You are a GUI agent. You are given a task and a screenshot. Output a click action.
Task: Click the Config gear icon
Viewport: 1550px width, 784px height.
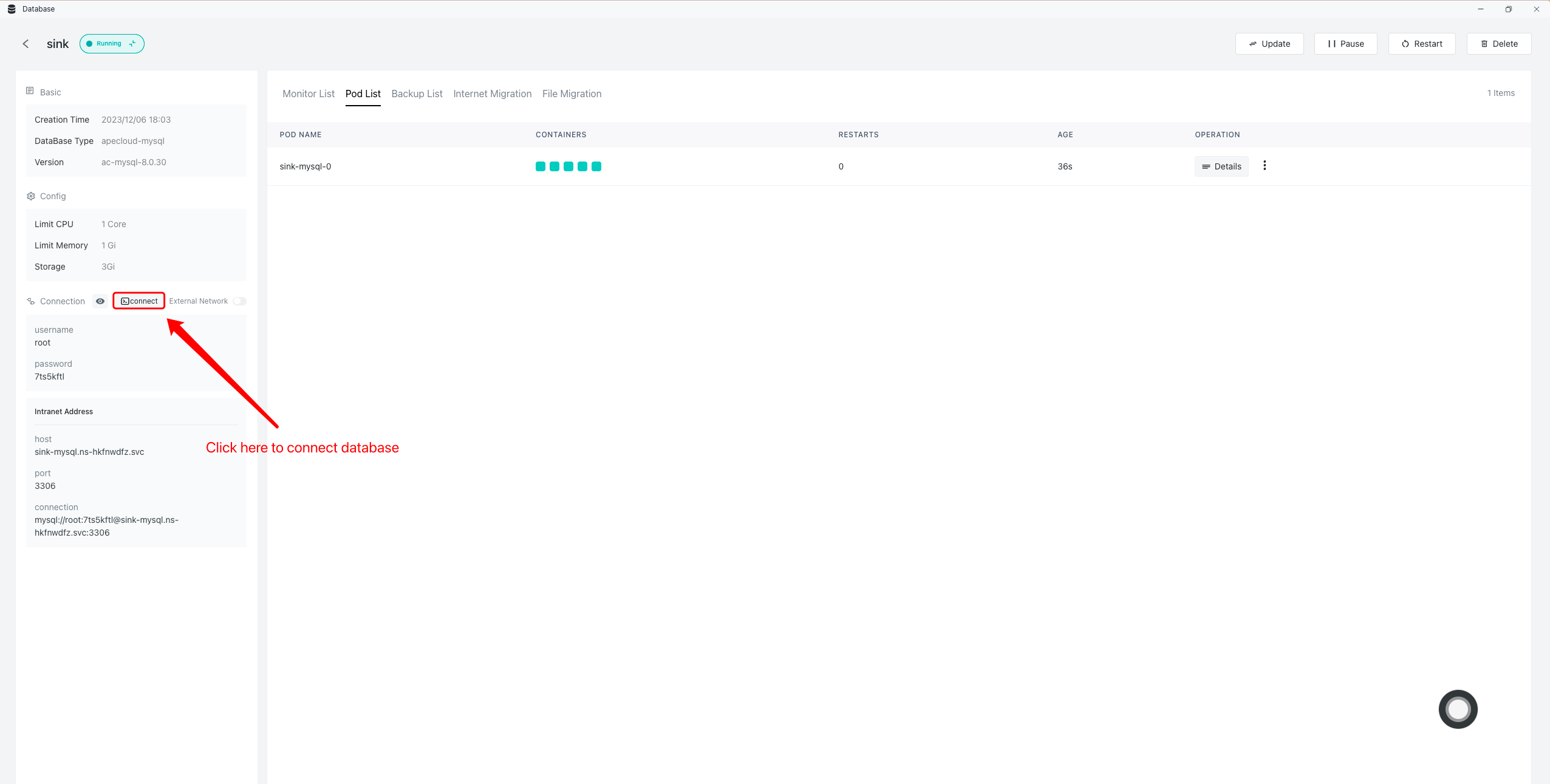point(31,196)
